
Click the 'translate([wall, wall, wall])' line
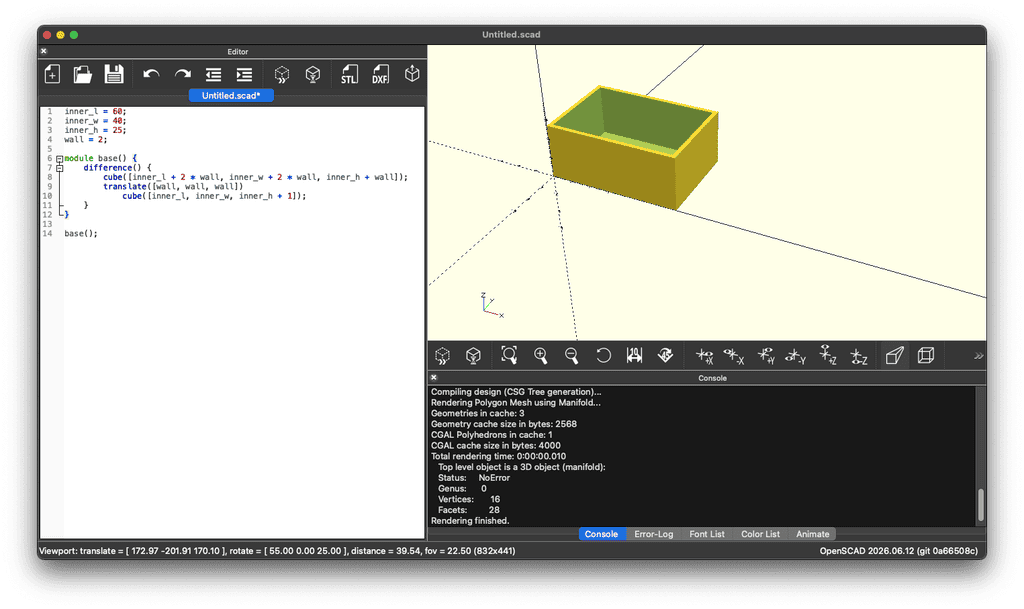tap(173, 187)
